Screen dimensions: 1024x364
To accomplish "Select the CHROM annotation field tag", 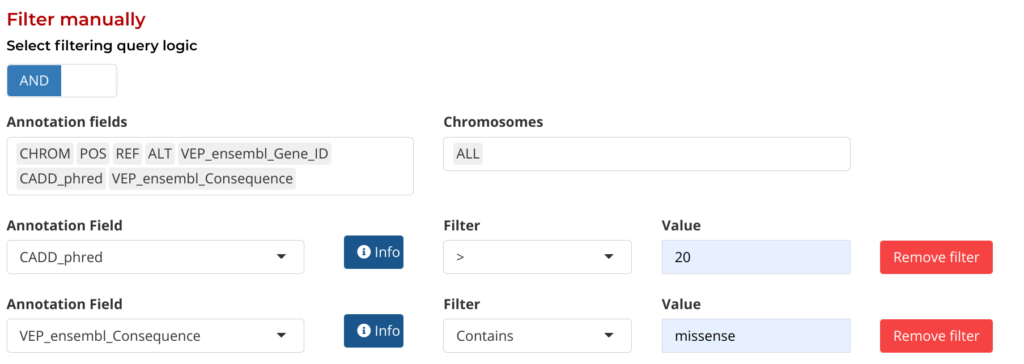I will [x=45, y=154].
